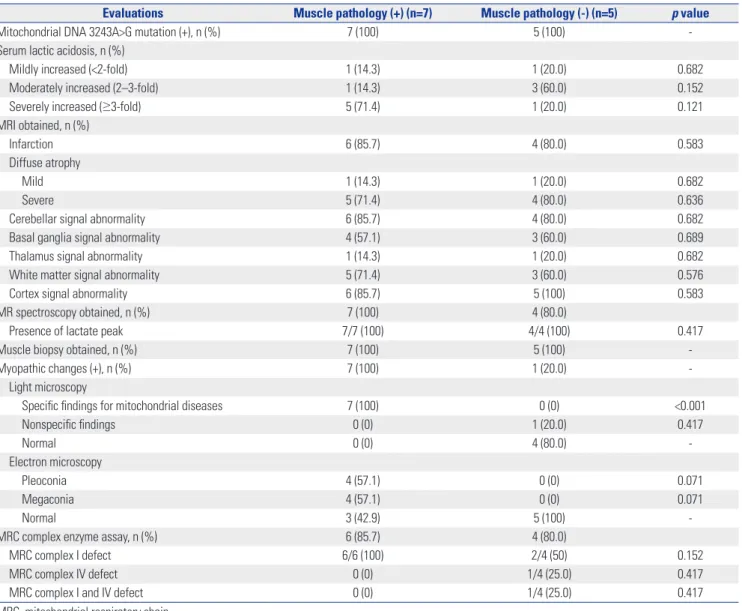Image resolution: width=742 pixels, height=611 pixels.
Task: Click White matter signal abnormality label
Action: (84, 275)
